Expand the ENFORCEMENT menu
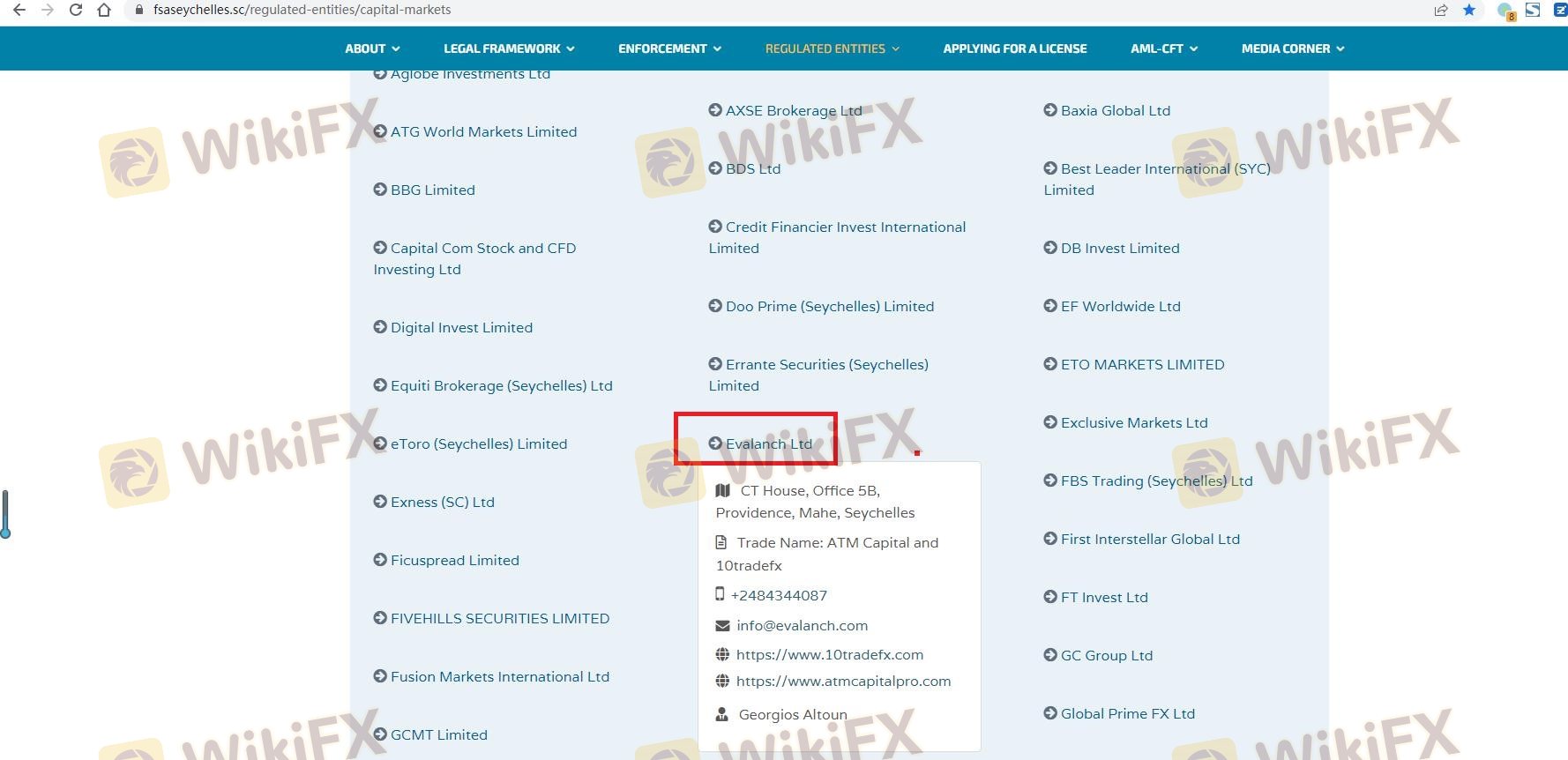Screen dimensions: 1568x760 click(x=669, y=48)
